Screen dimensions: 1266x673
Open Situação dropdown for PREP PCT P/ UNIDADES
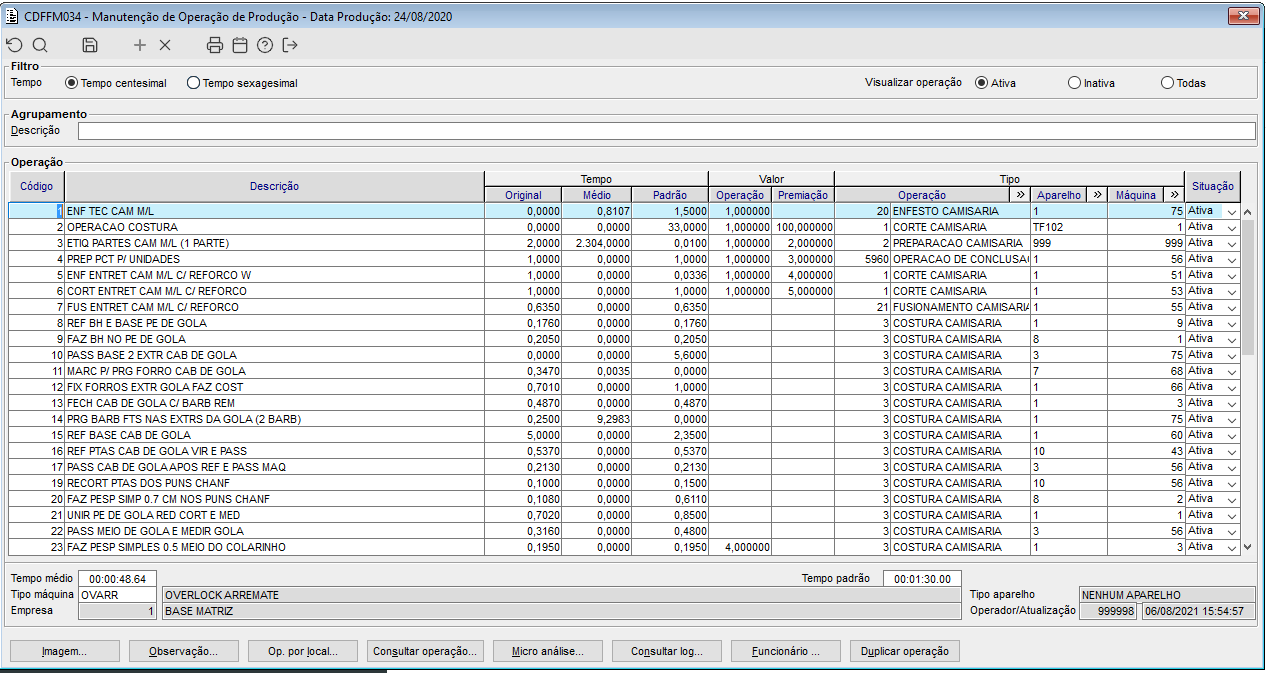click(x=1231, y=260)
